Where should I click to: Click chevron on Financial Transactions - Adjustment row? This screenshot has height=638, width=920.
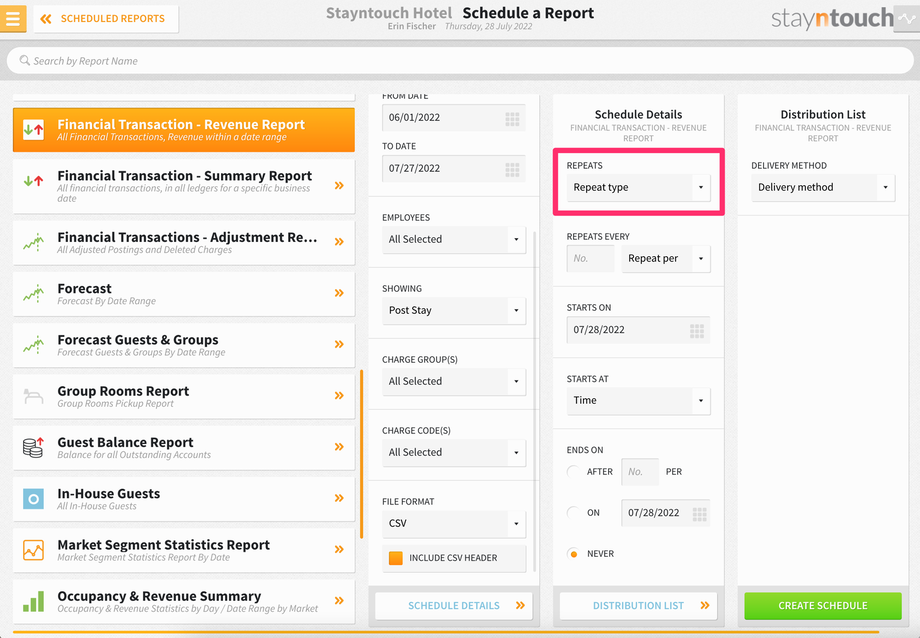339,242
